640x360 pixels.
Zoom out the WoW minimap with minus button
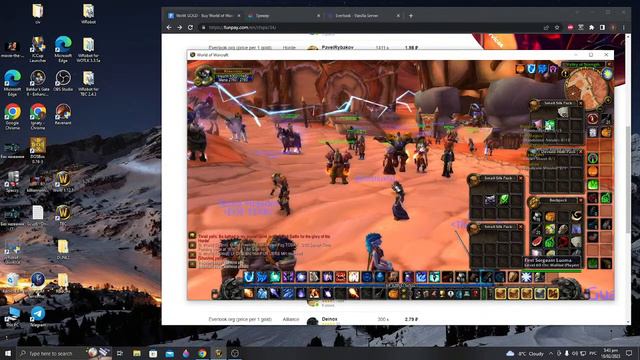point(600,109)
